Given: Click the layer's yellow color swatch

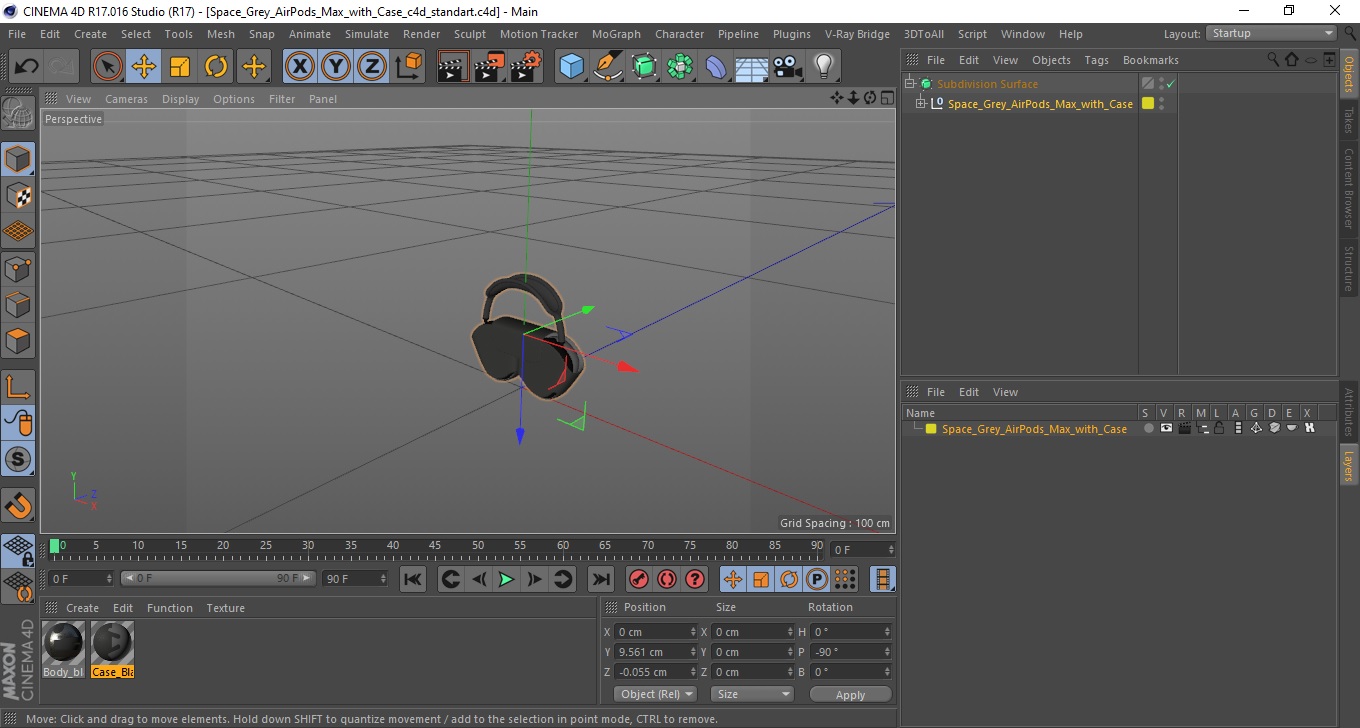Looking at the screenshot, I should tap(931, 429).
